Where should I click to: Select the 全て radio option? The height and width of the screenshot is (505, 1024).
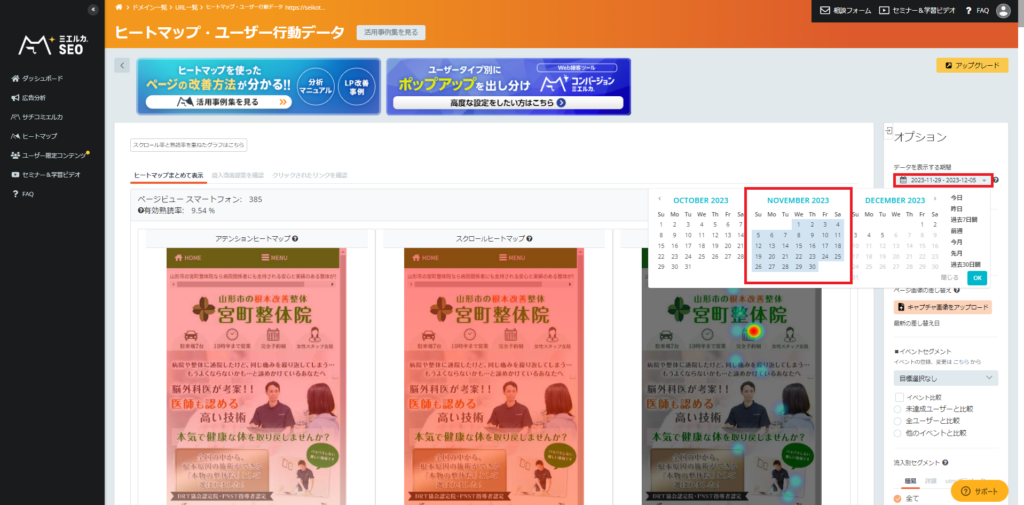click(x=899, y=498)
